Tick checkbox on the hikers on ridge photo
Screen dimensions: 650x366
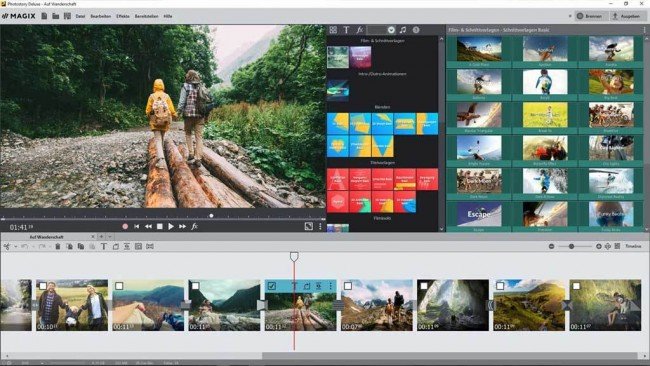[348, 286]
